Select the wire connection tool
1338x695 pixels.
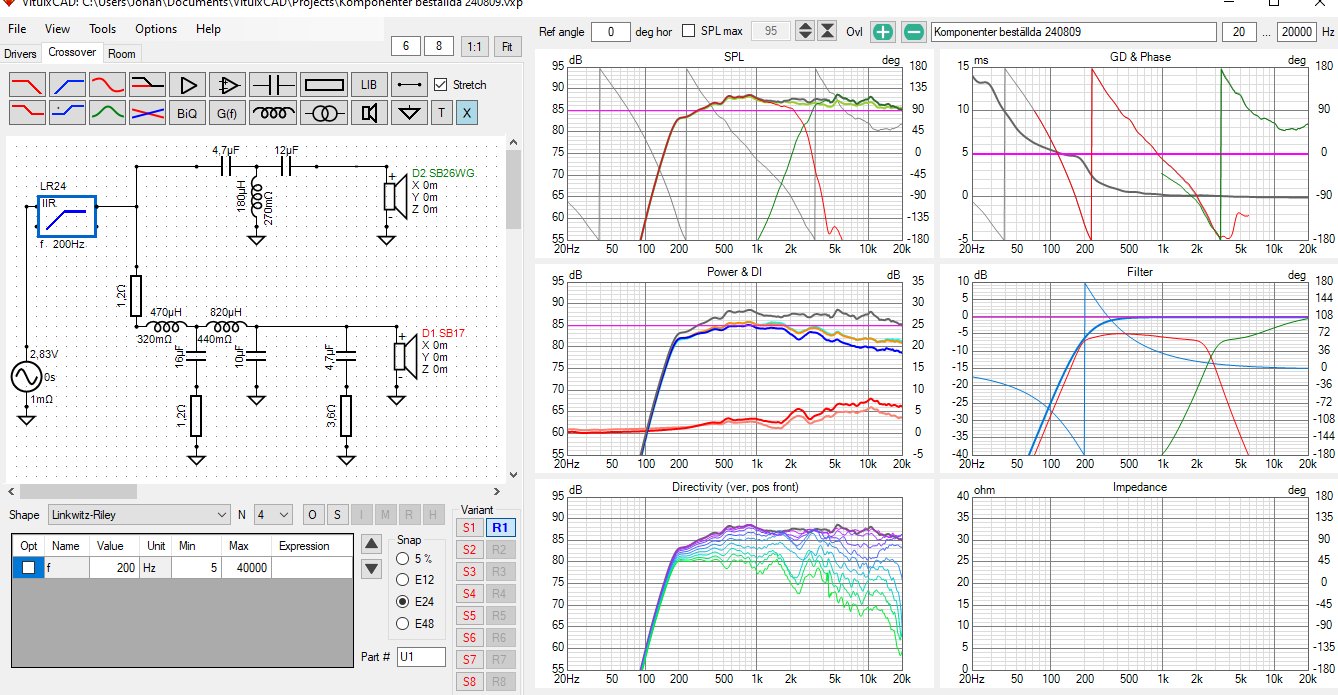coord(409,84)
